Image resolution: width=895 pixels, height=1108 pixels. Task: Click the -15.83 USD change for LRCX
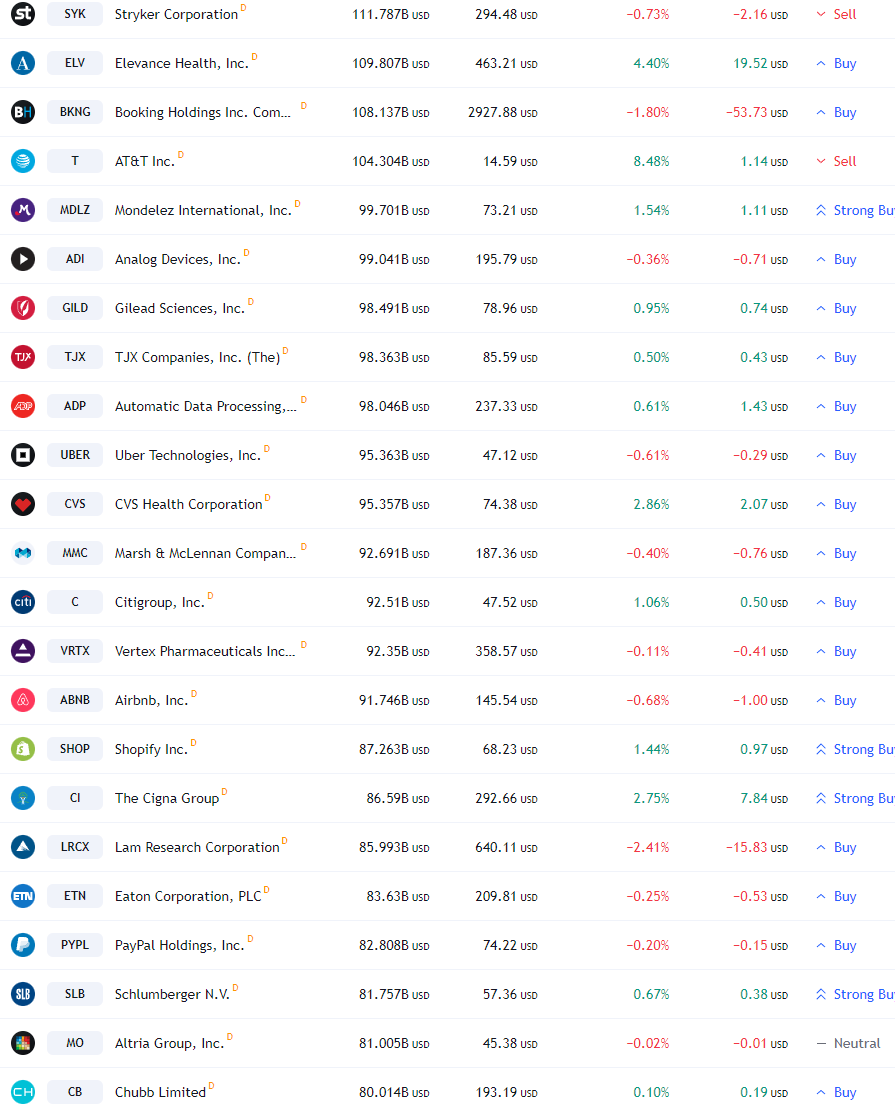point(757,847)
